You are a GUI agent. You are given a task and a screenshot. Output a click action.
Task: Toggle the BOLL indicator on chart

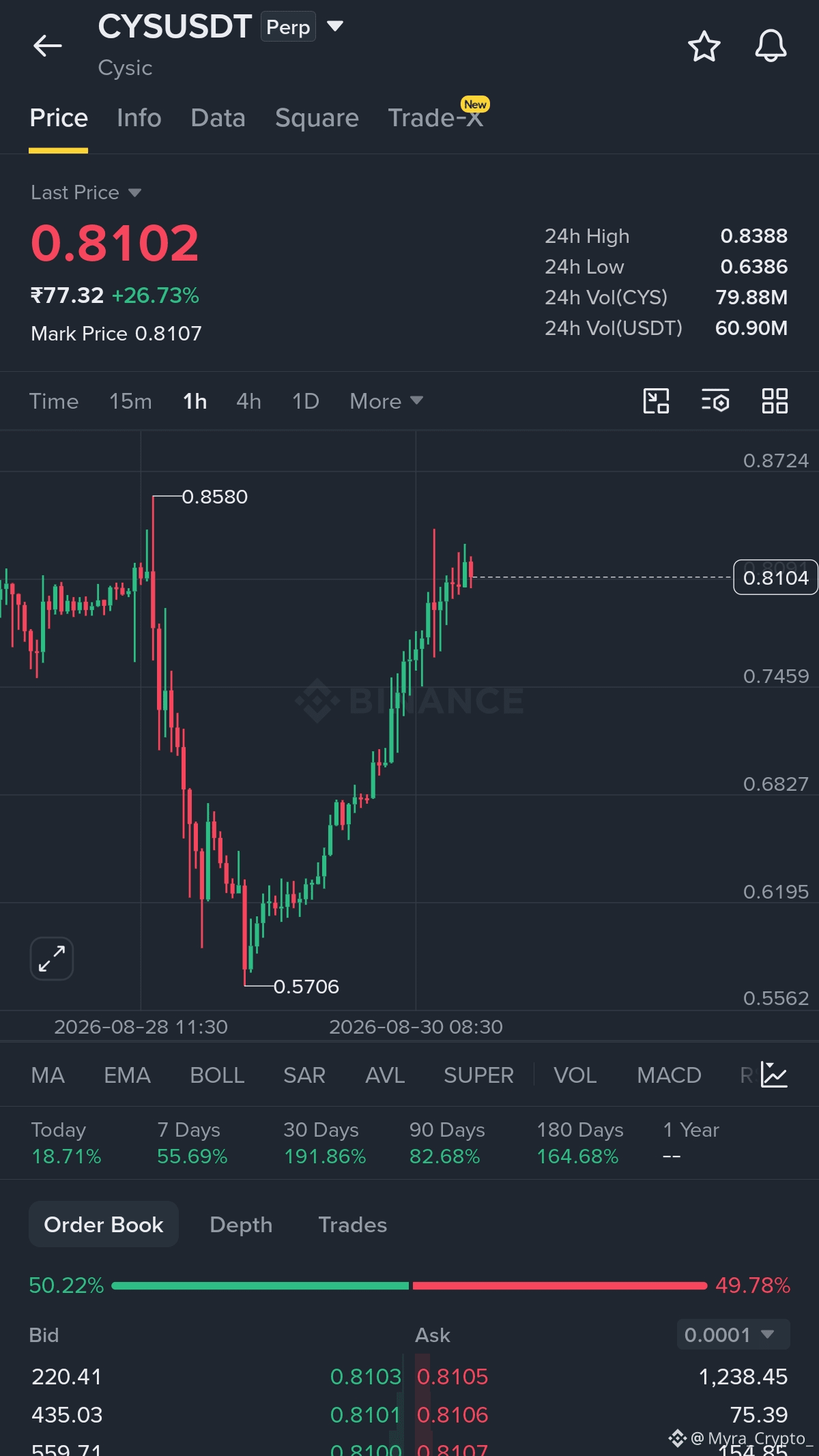tap(217, 1075)
